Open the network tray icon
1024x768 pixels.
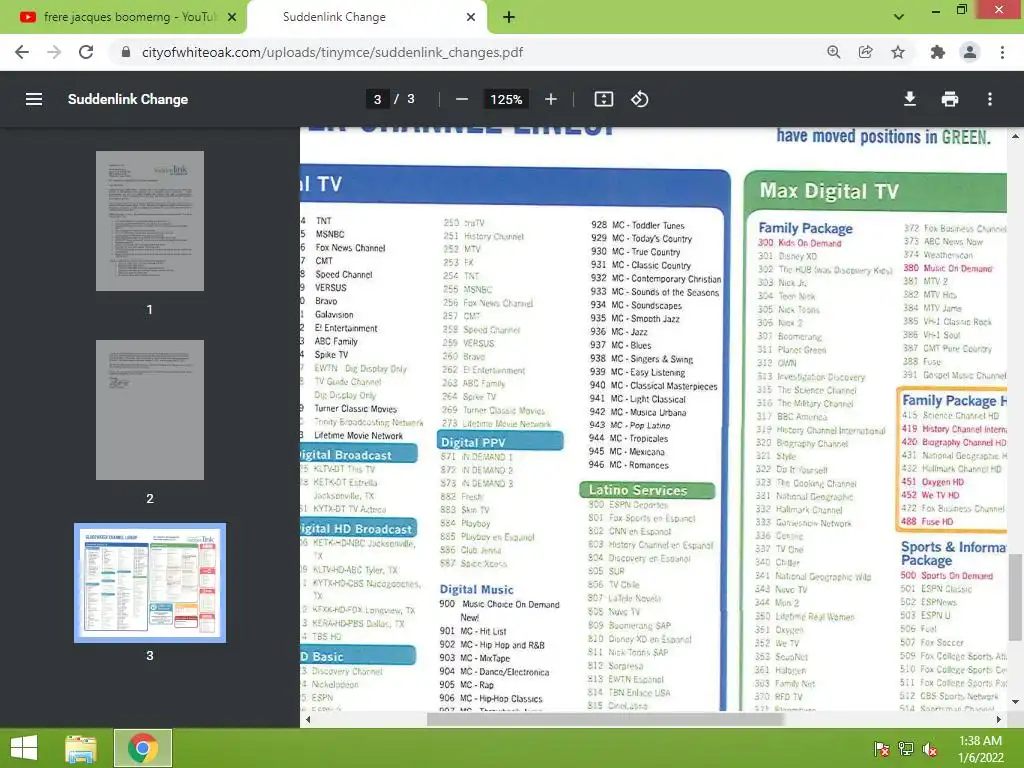[x=906, y=749]
